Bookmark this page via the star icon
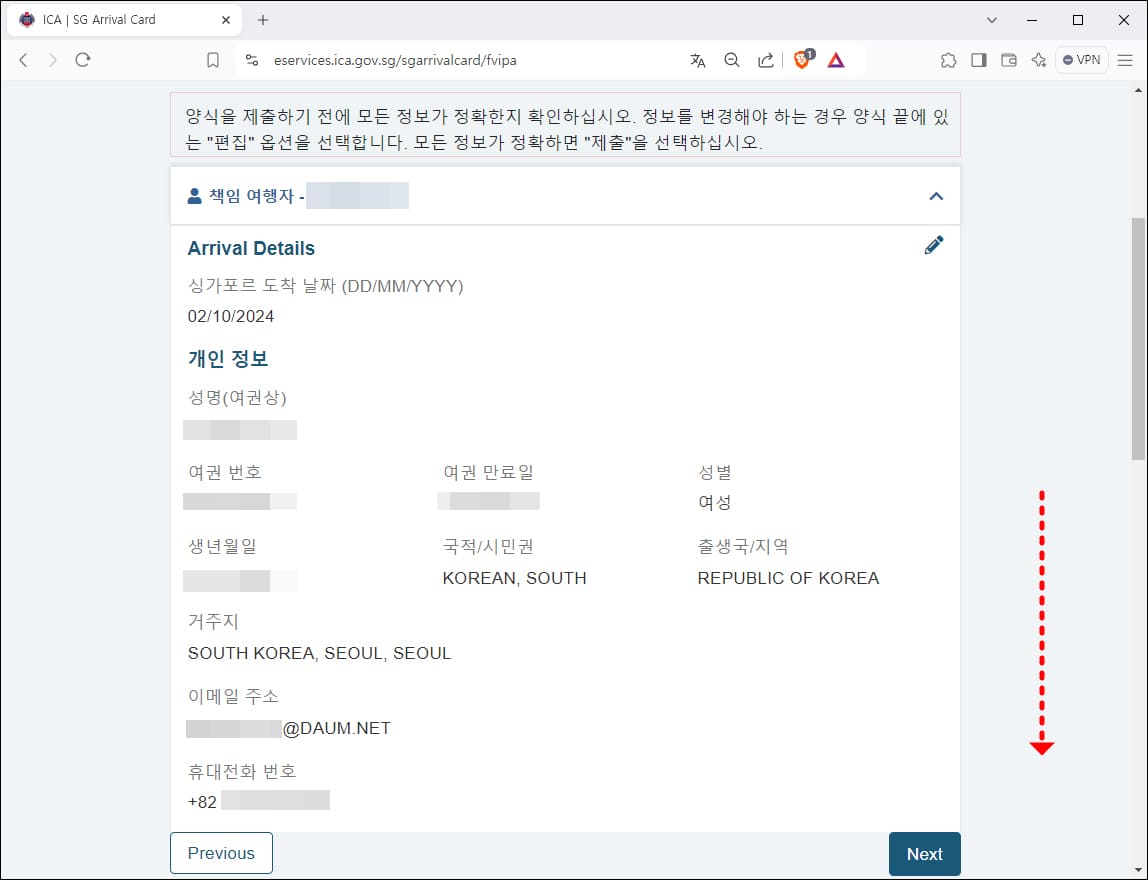The image size is (1148, 880). tap(212, 59)
